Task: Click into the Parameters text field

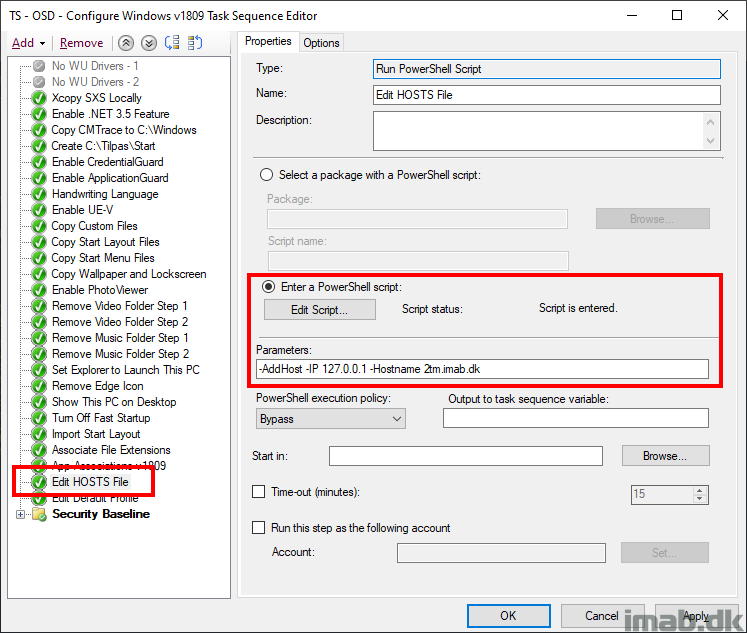Action: (x=482, y=370)
